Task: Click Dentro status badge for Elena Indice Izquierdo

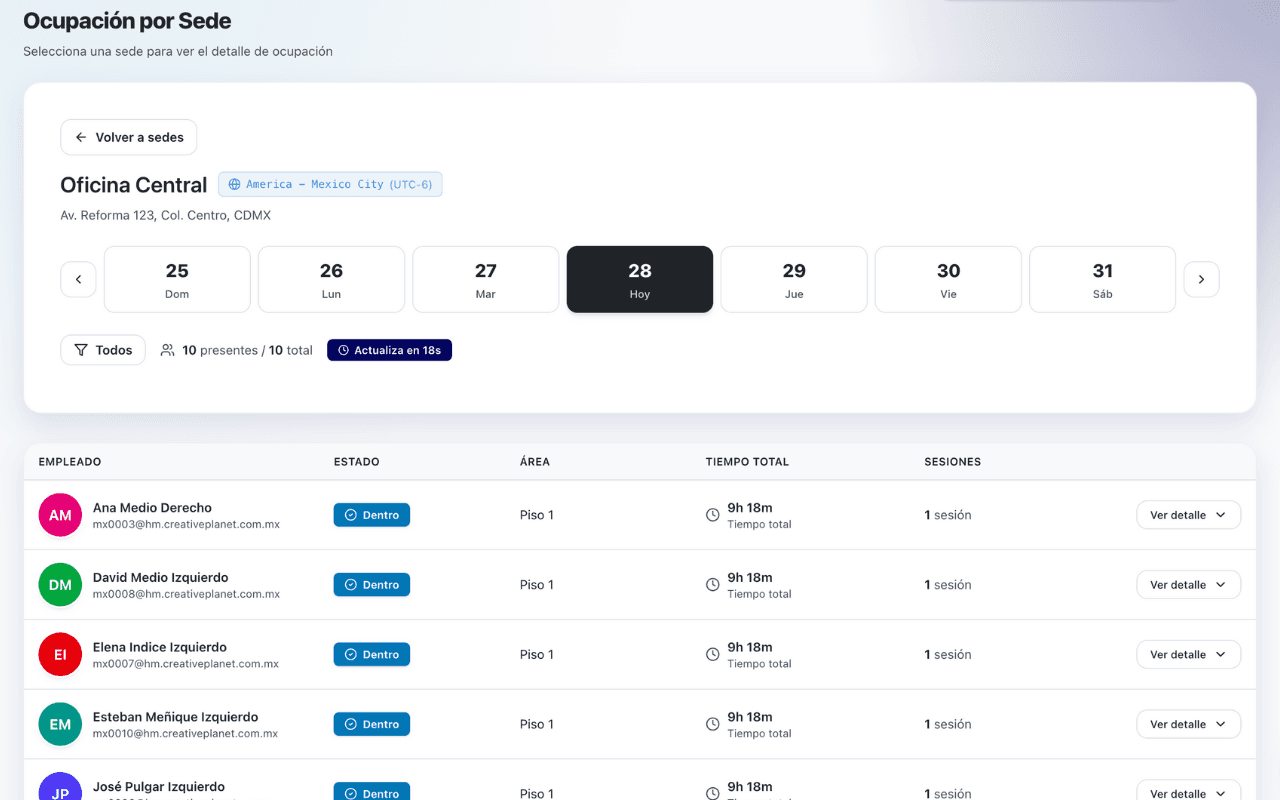Action: click(x=371, y=655)
